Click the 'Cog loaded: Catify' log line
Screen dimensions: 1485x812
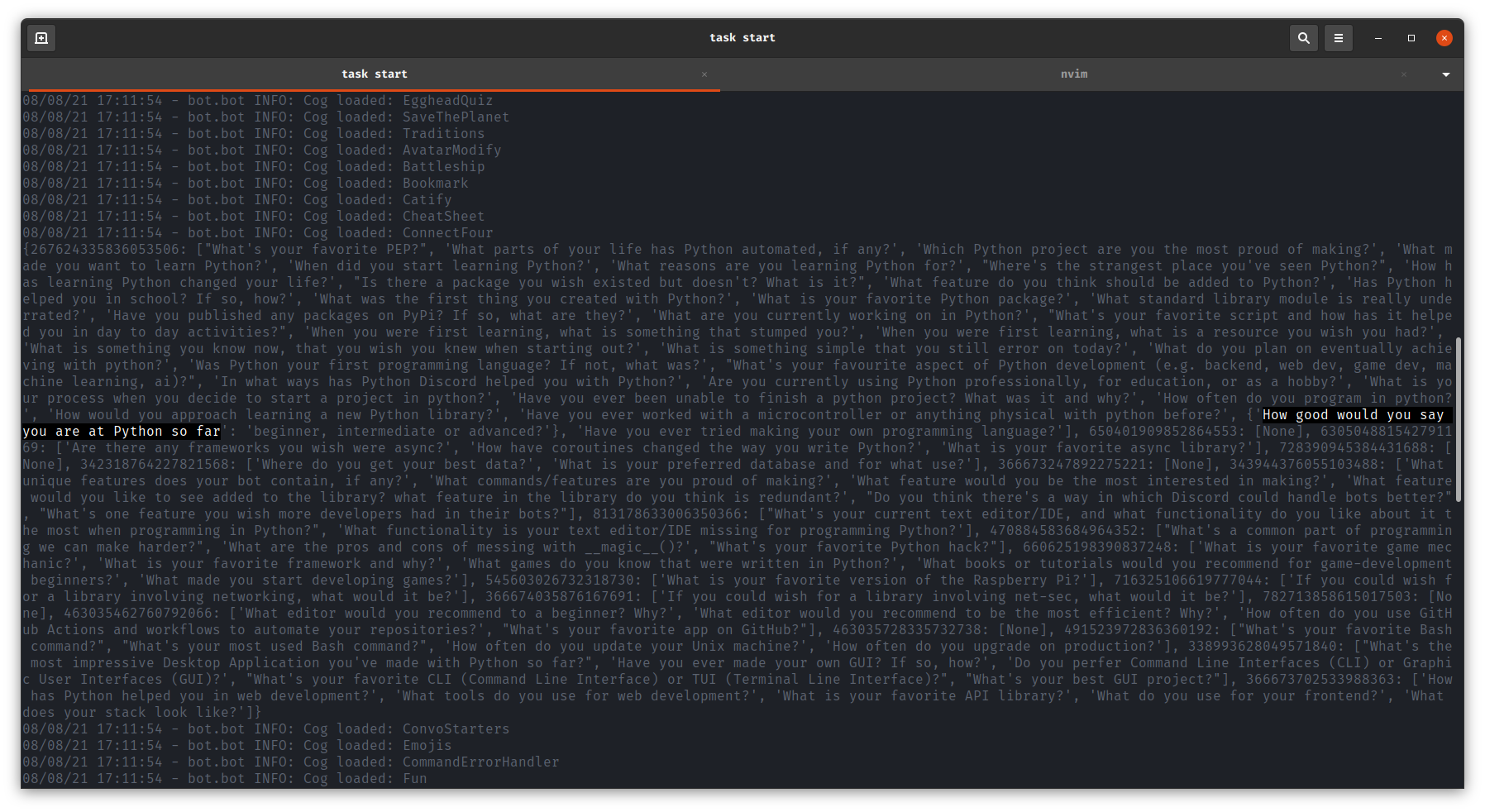click(237, 200)
